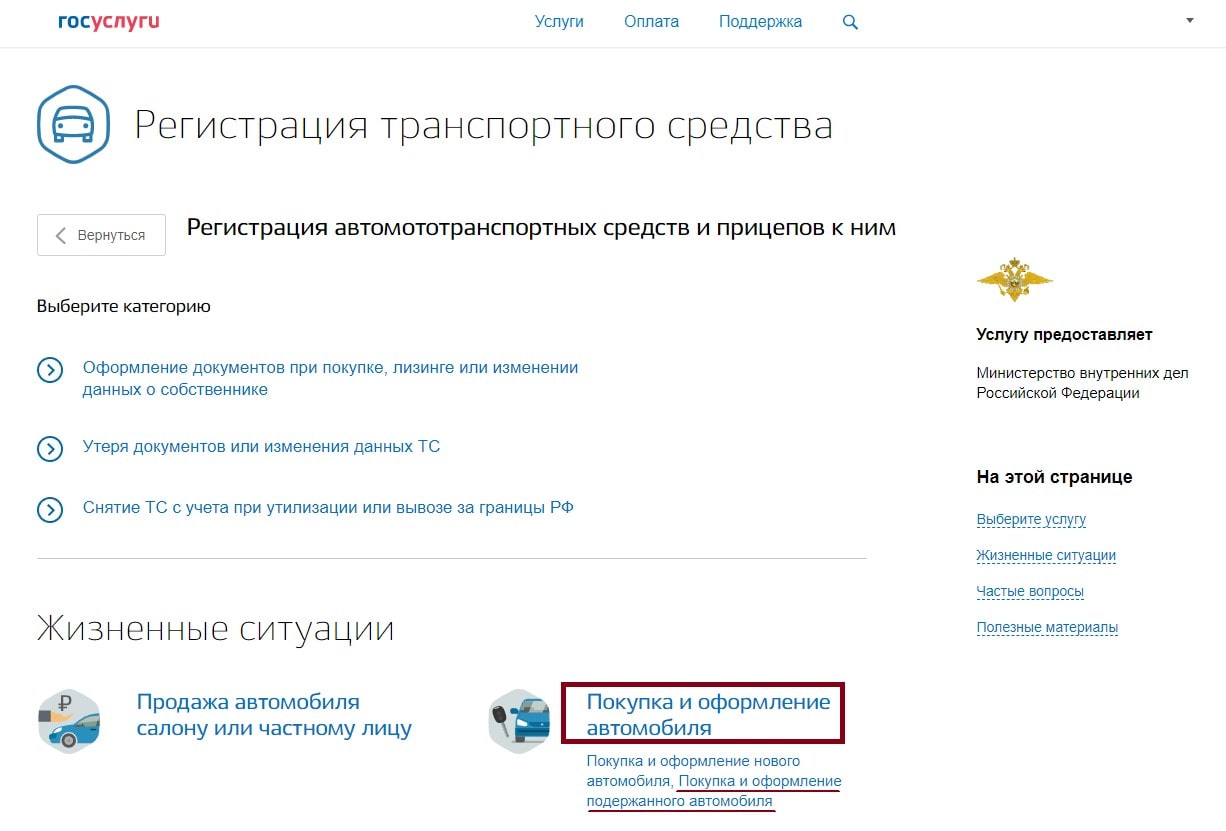Open Покупка и оформление нового автомобиля link

tap(693, 770)
